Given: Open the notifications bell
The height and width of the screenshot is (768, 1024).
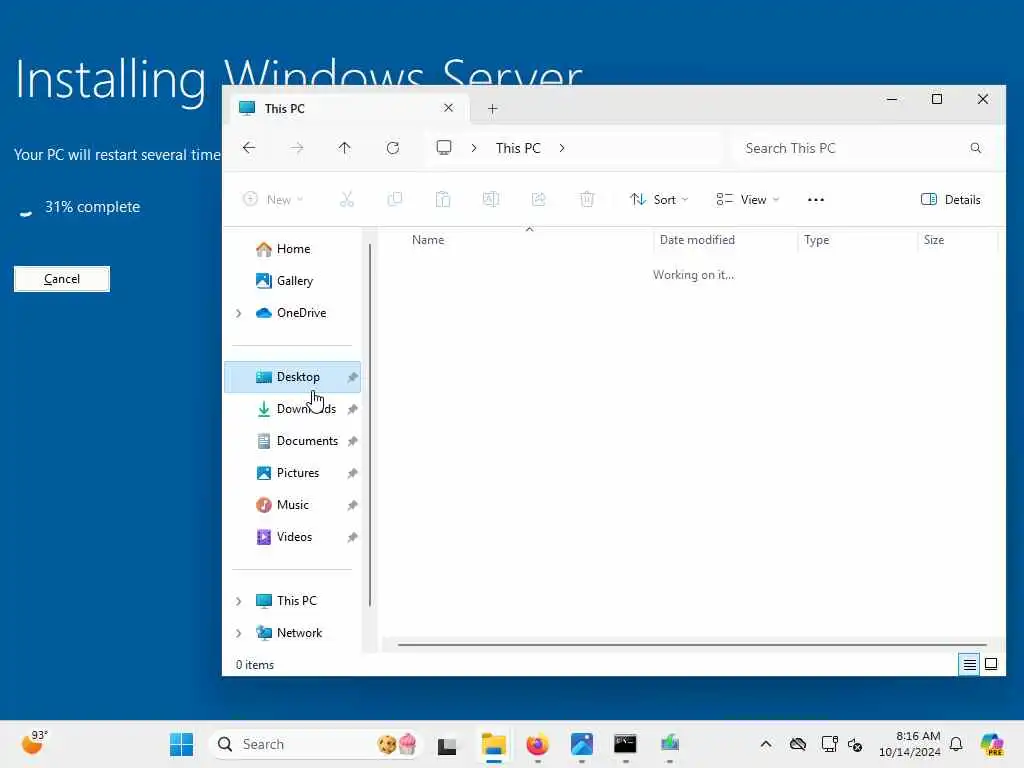Looking at the screenshot, I should click(956, 744).
